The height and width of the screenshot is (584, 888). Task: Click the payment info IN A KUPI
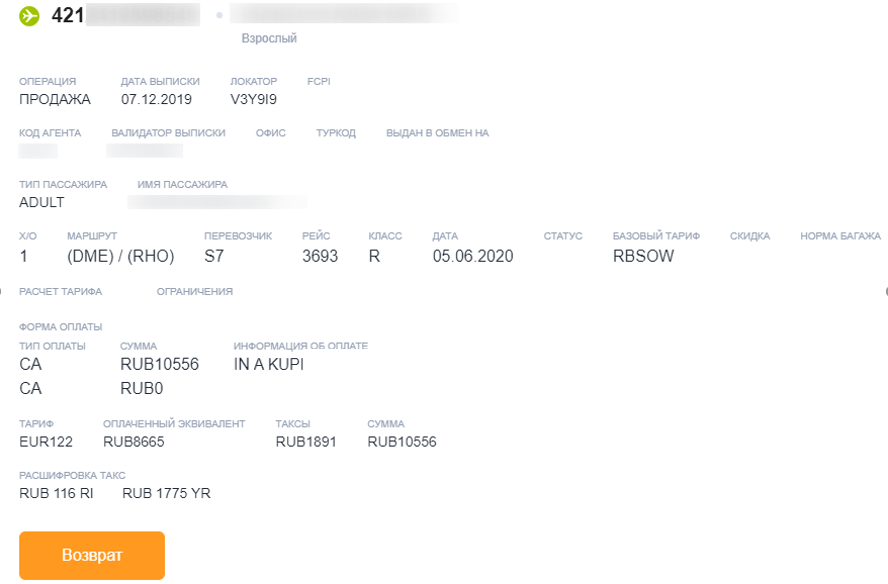[269, 364]
